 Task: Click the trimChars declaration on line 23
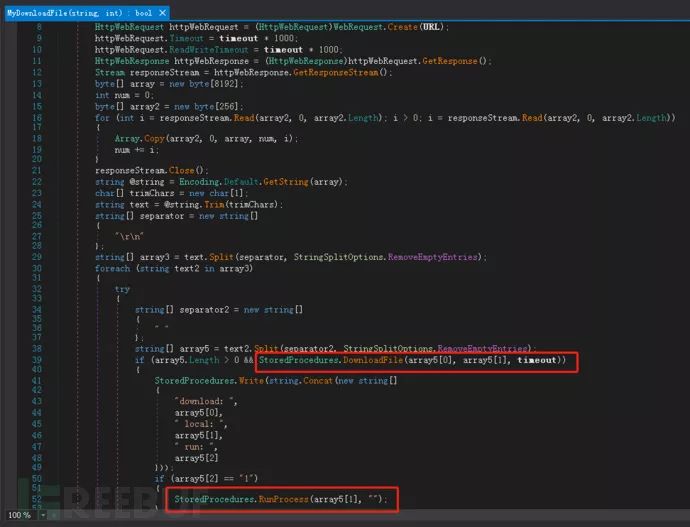pyautogui.click(x=152, y=193)
